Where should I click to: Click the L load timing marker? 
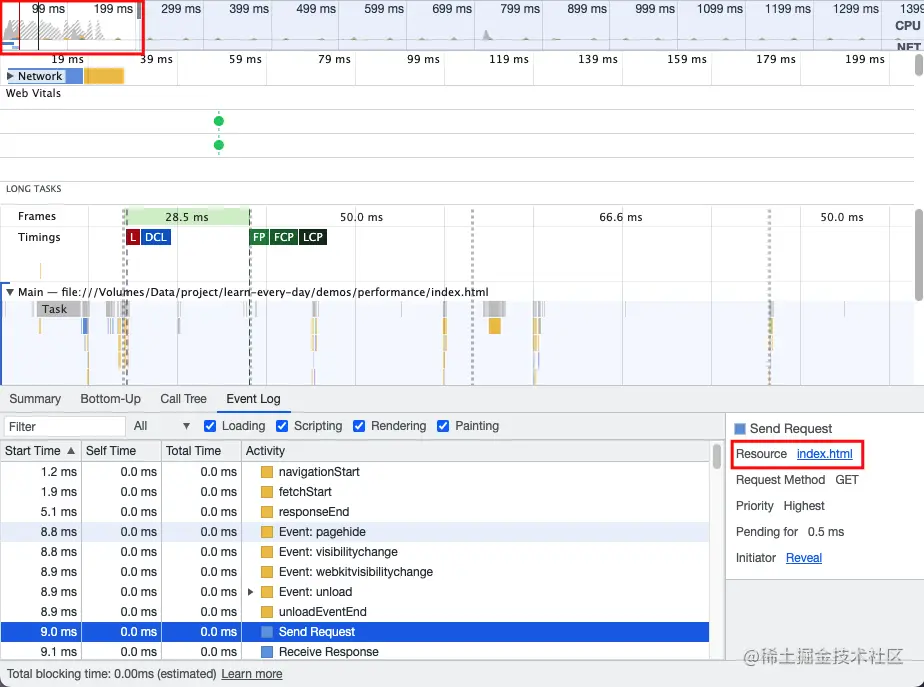click(x=133, y=237)
